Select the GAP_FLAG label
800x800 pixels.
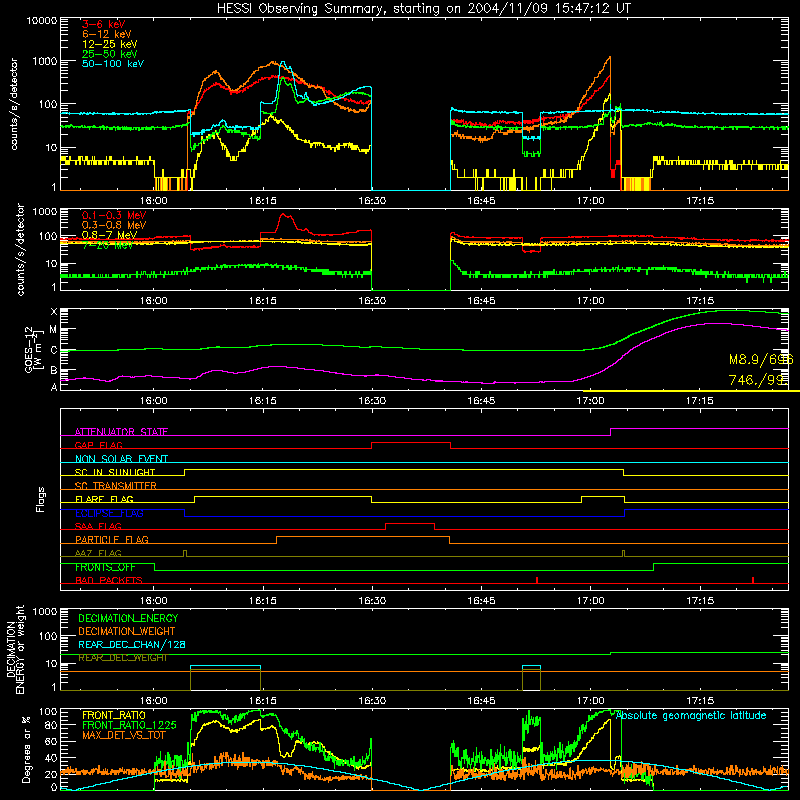[98, 445]
